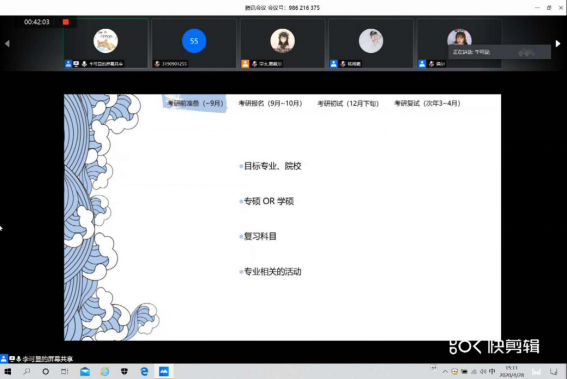Expand hidden system tray icons chevron
The image size is (567, 379).
pos(445,371)
